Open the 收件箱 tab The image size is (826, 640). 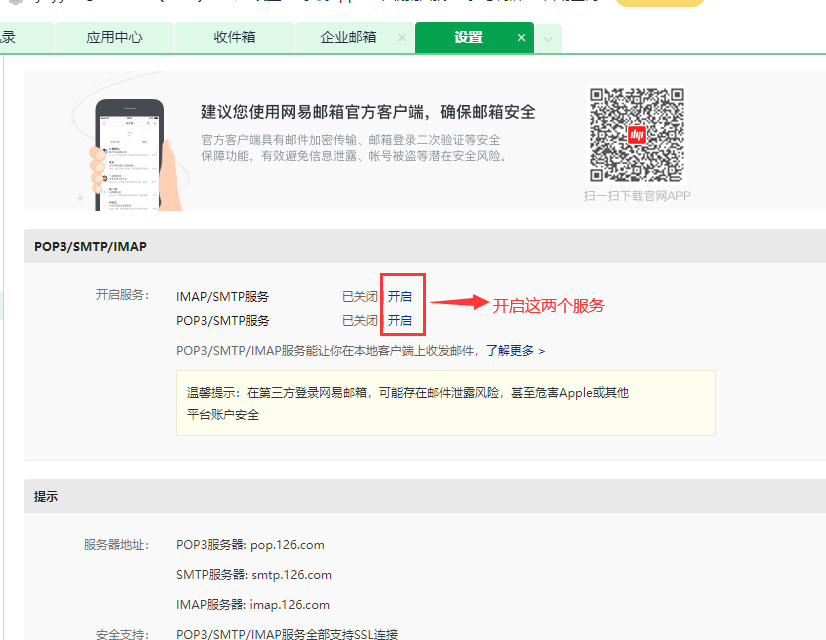234,37
